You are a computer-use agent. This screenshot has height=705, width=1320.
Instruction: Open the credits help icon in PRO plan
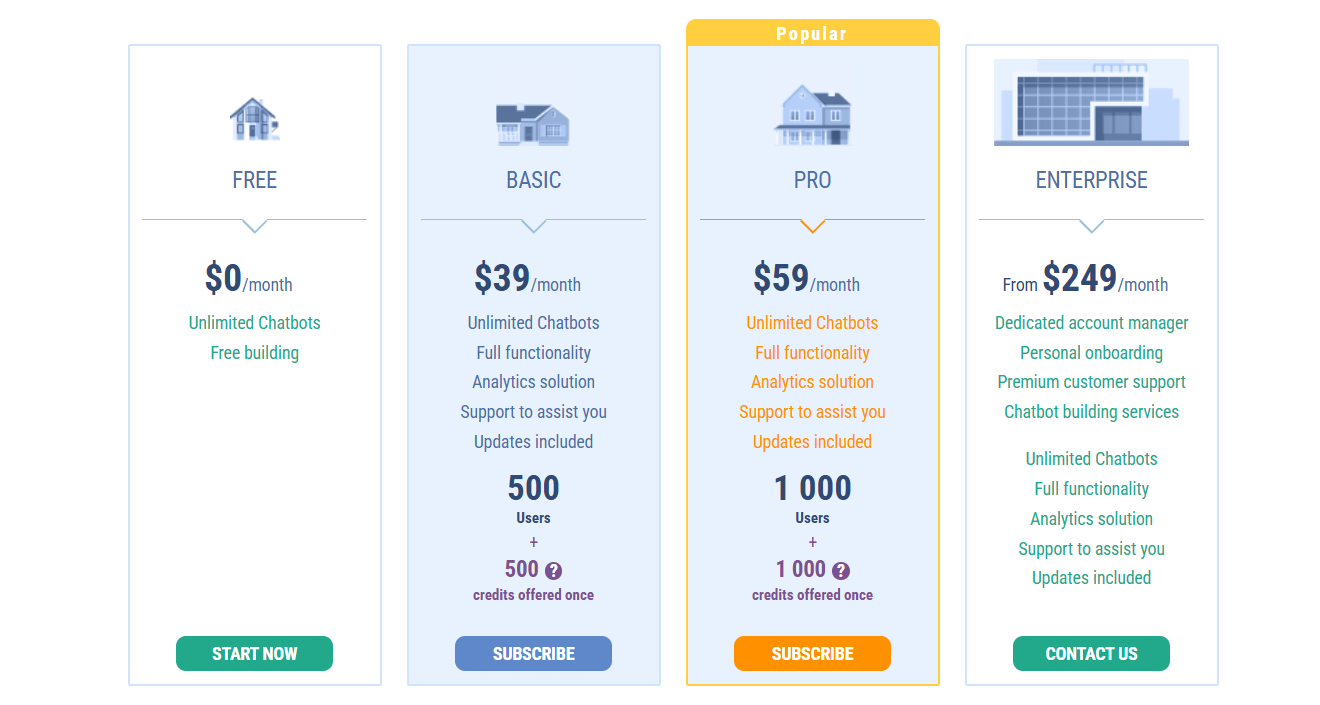841,571
